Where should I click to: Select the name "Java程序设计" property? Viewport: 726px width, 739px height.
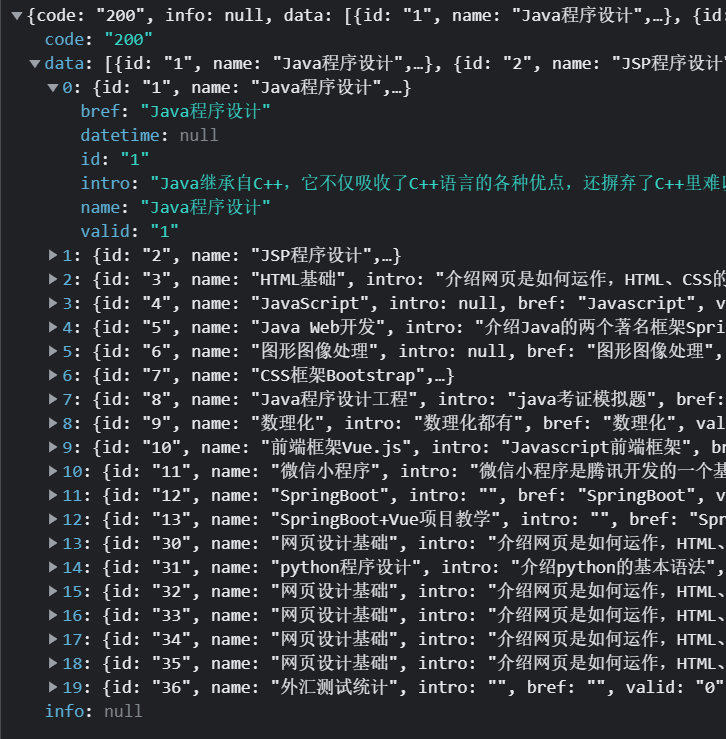(175, 207)
